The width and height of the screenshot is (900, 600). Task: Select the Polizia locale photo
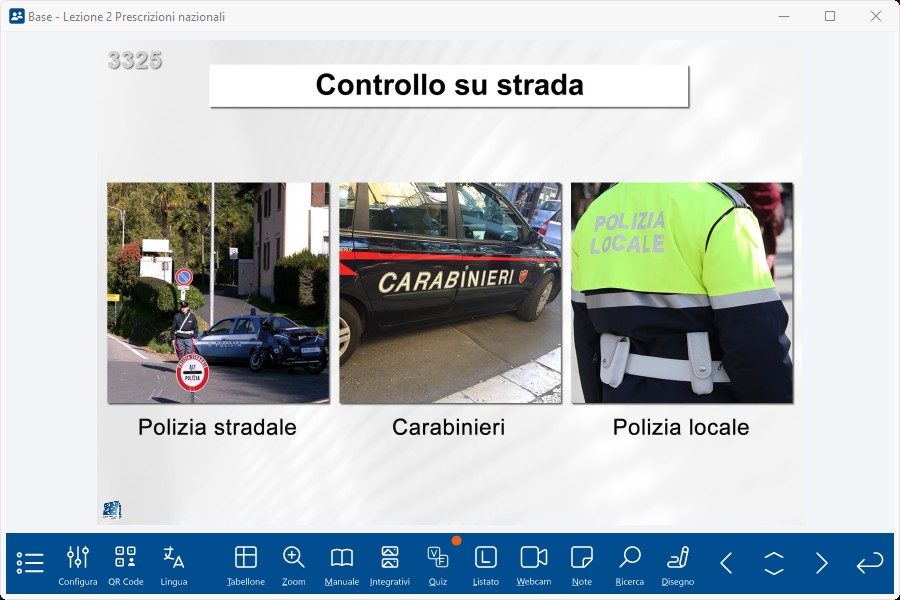pos(682,293)
